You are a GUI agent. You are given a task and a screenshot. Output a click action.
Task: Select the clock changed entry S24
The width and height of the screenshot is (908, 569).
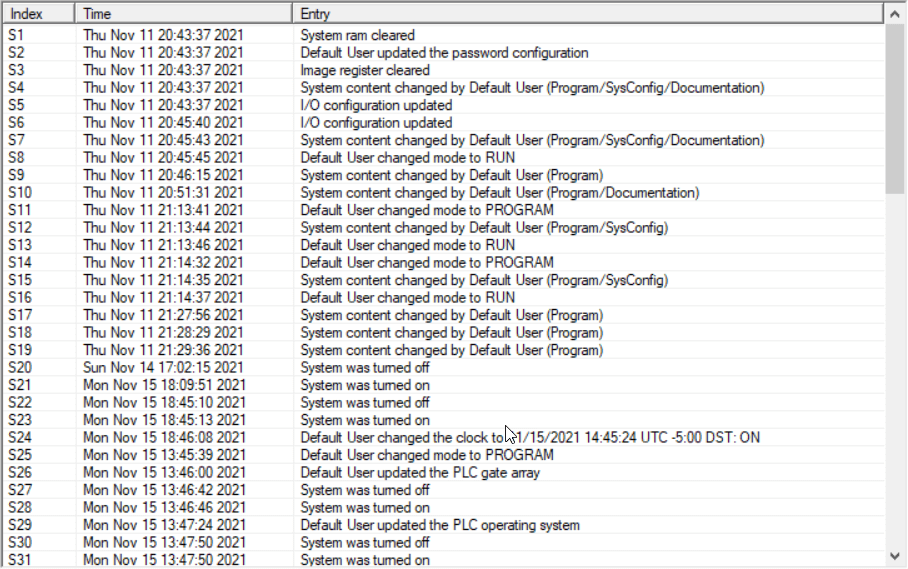pyautogui.click(x=530, y=438)
